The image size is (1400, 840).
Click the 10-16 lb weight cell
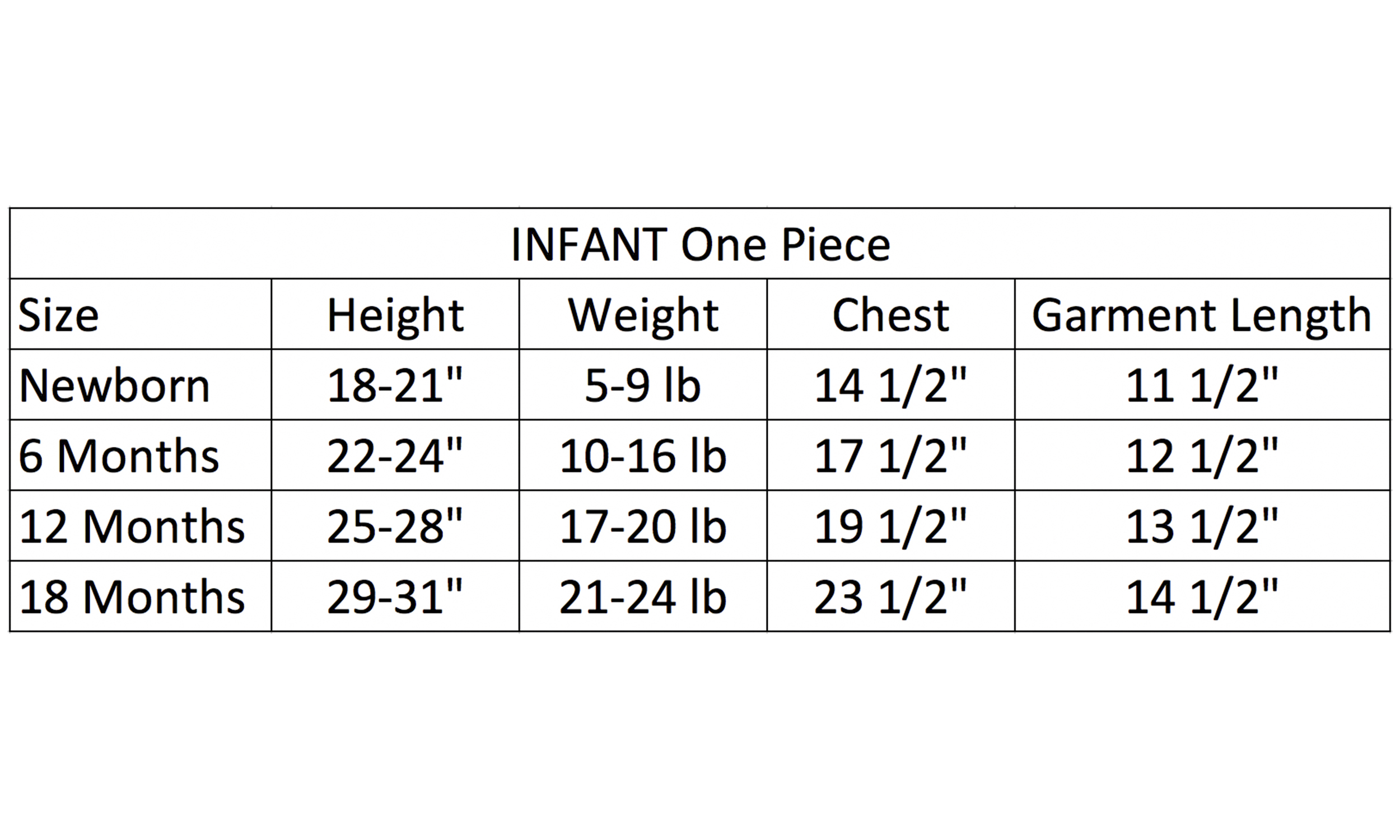643,456
